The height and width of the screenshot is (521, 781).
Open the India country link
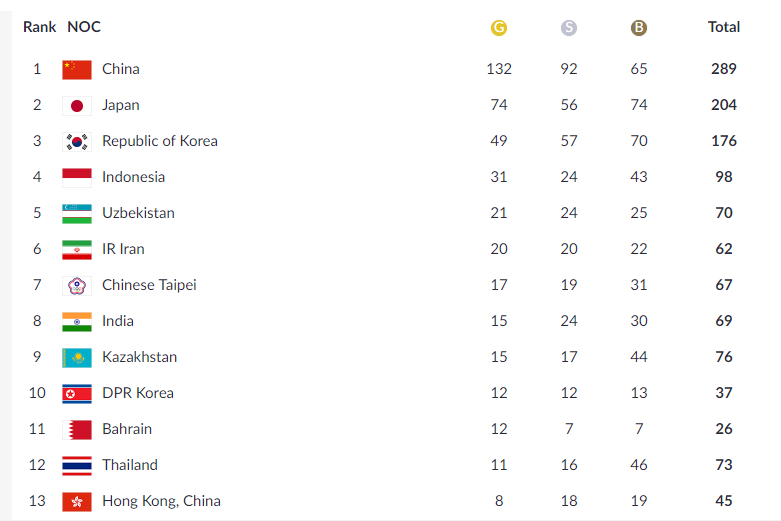coord(118,321)
